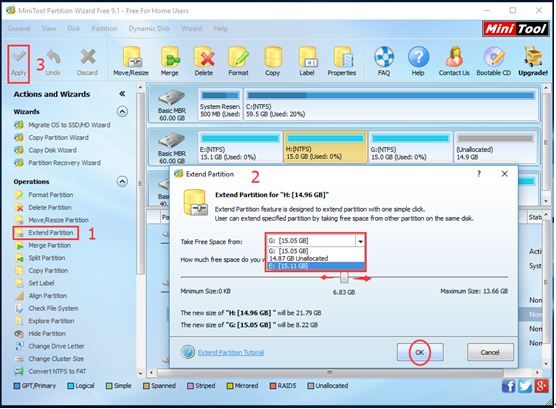Apply pending operations with the Apply checkmark

[18, 63]
